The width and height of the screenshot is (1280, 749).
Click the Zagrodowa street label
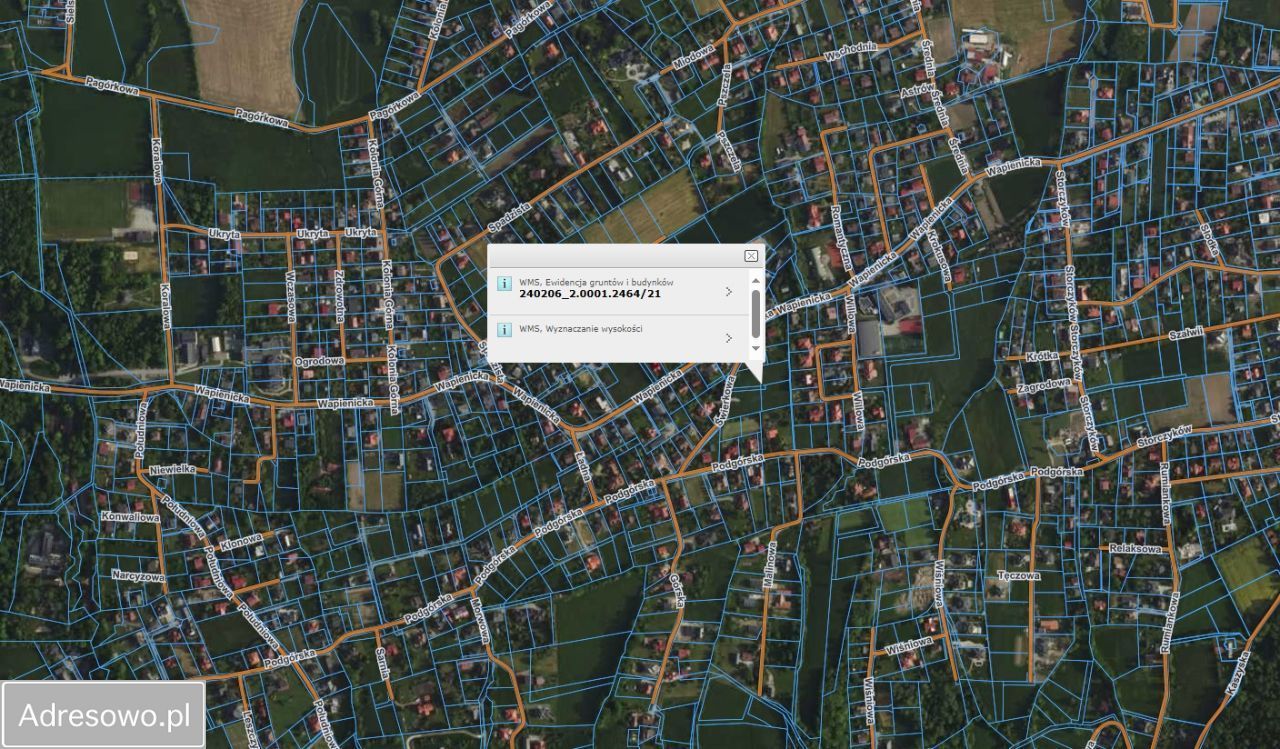pos(1043,386)
